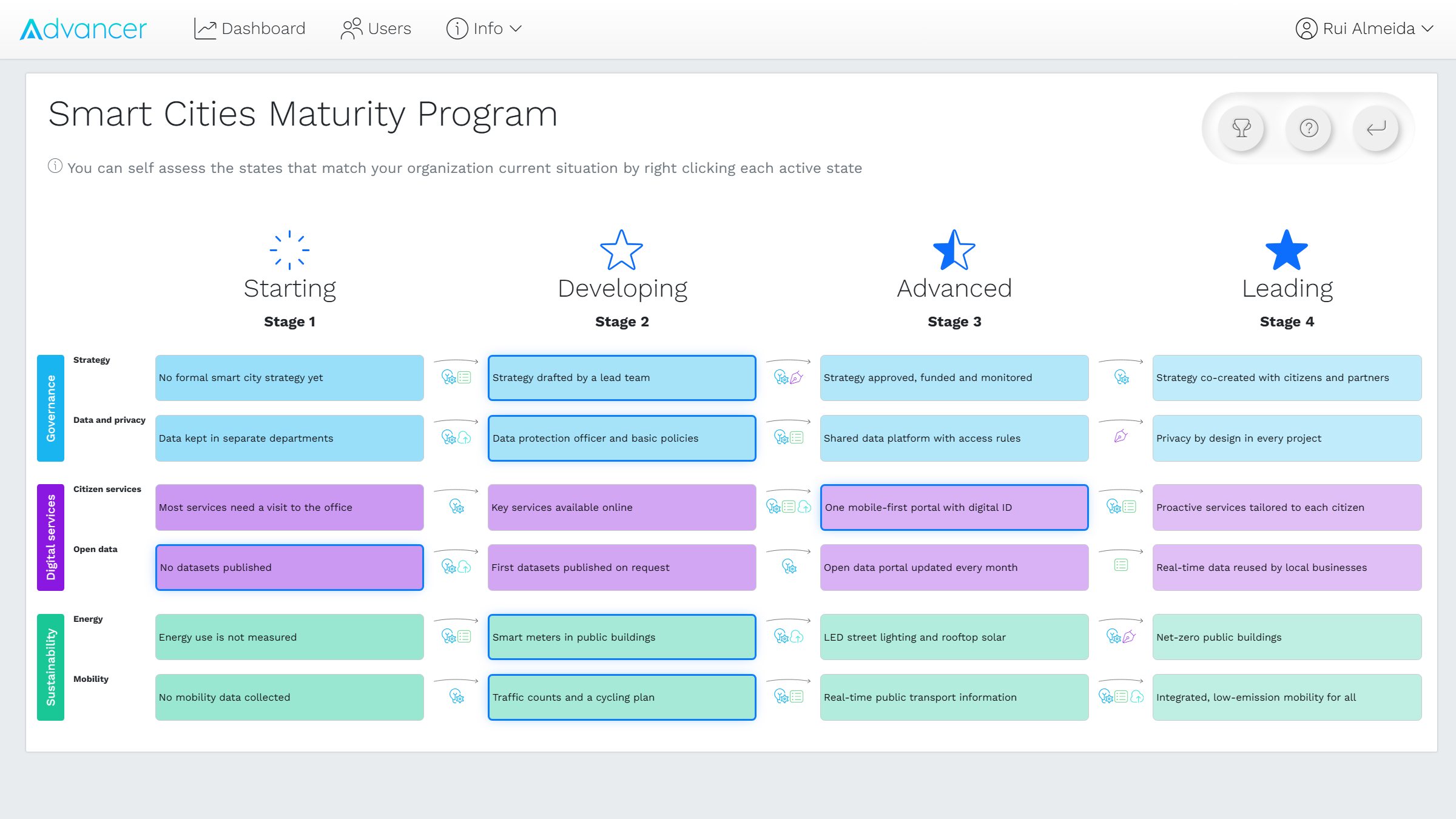Click checklist icon after 'No formal smart city strategy yet'
This screenshot has height=819, width=1456.
tap(464, 377)
